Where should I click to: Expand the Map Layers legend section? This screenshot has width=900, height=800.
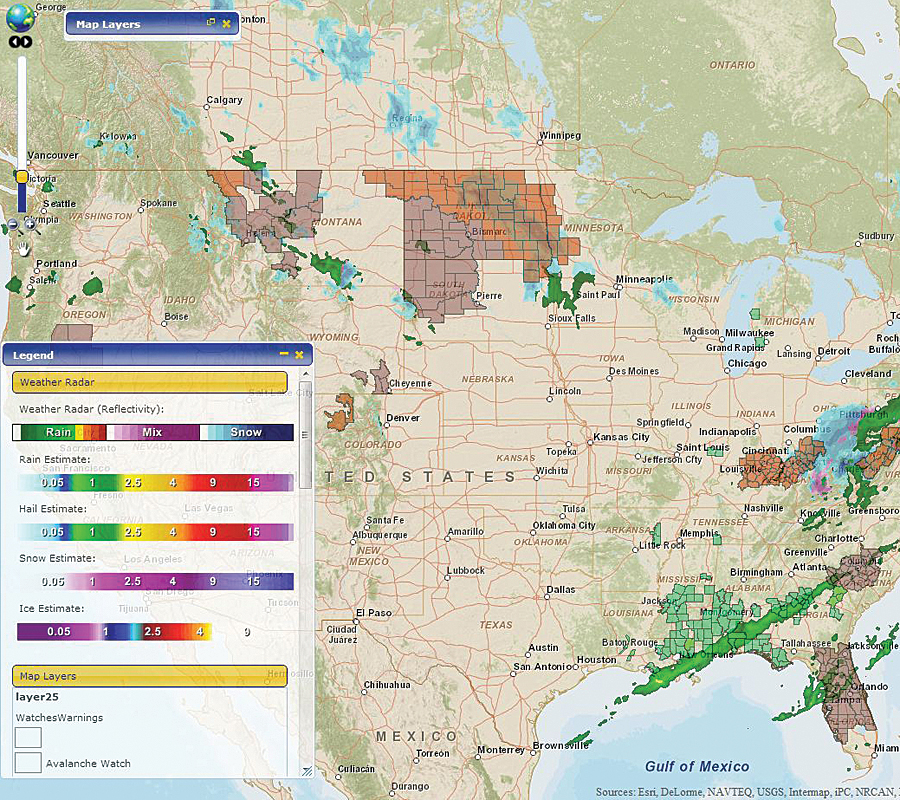click(x=149, y=676)
